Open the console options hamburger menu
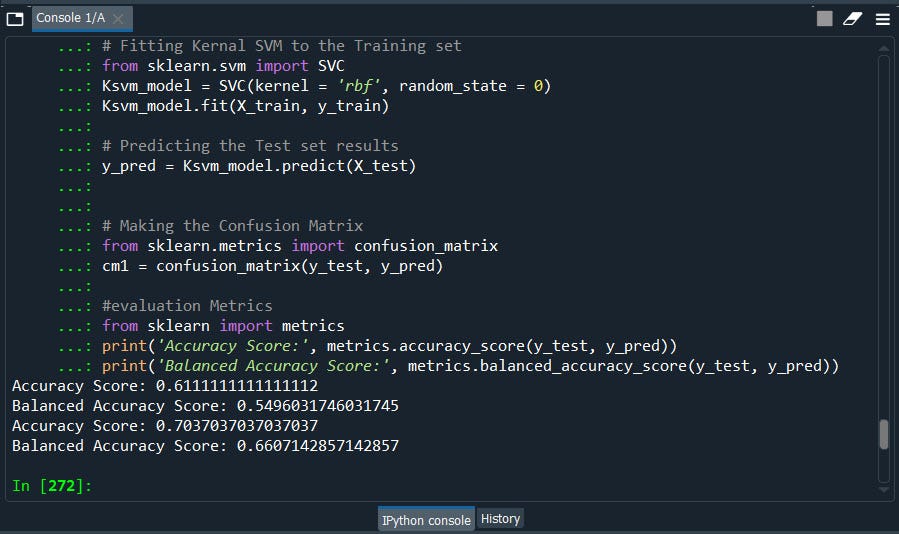The image size is (899, 534). pyautogui.click(x=883, y=20)
